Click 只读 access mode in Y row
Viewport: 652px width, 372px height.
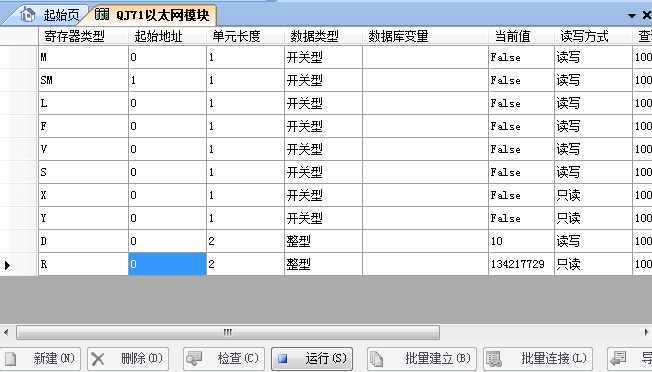coord(593,218)
